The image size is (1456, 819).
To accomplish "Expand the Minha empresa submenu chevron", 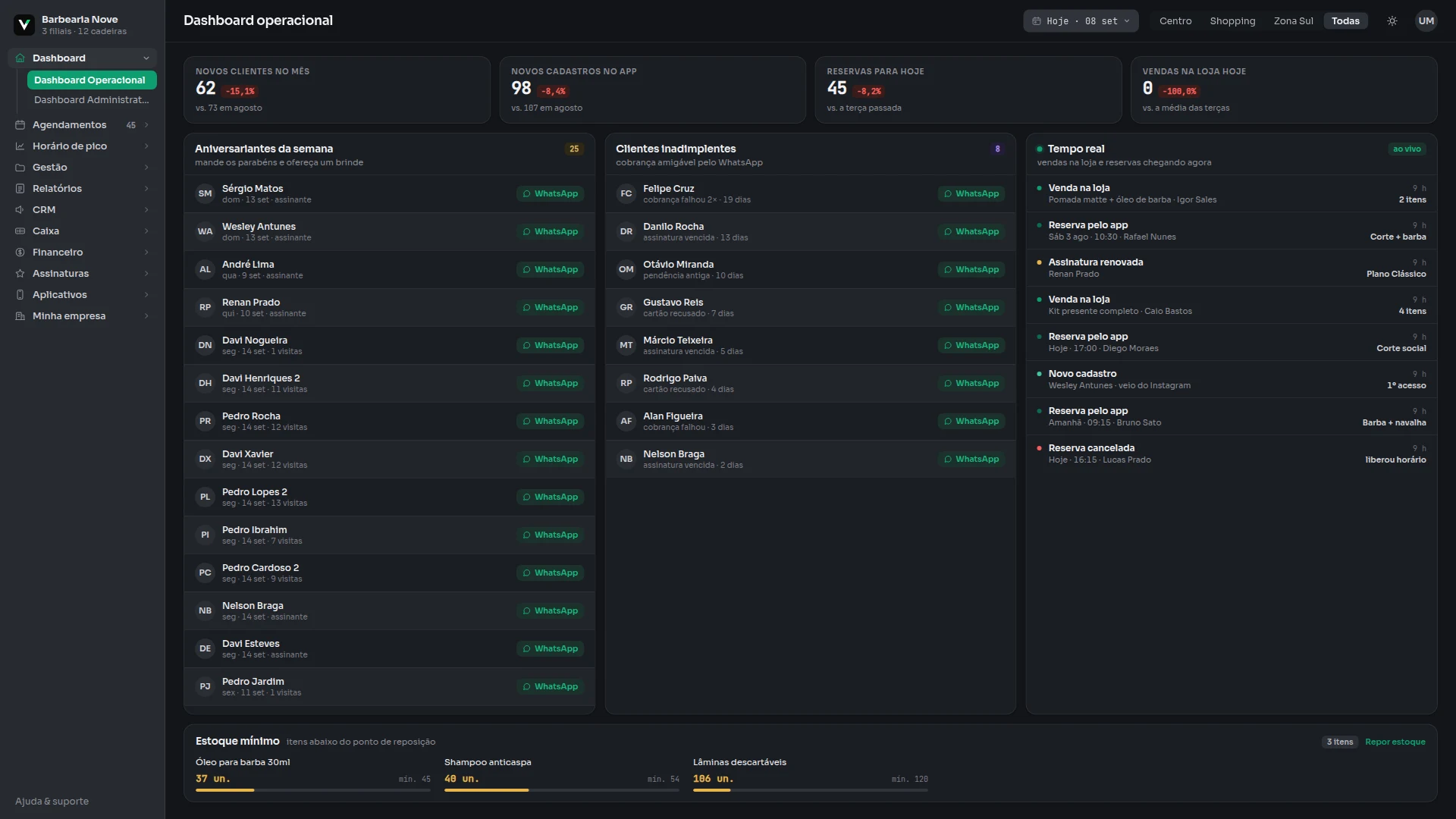I will [x=146, y=316].
